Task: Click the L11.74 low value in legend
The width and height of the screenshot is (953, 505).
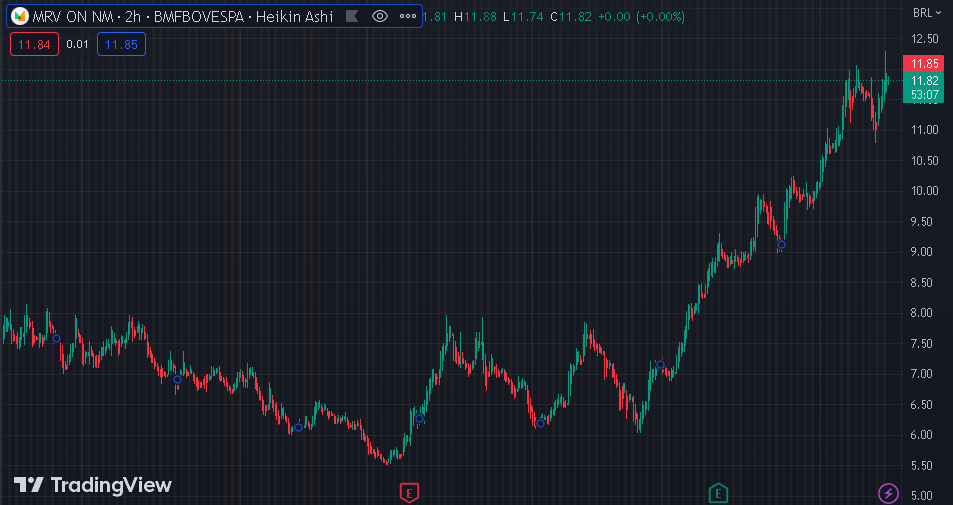Action: point(523,16)
